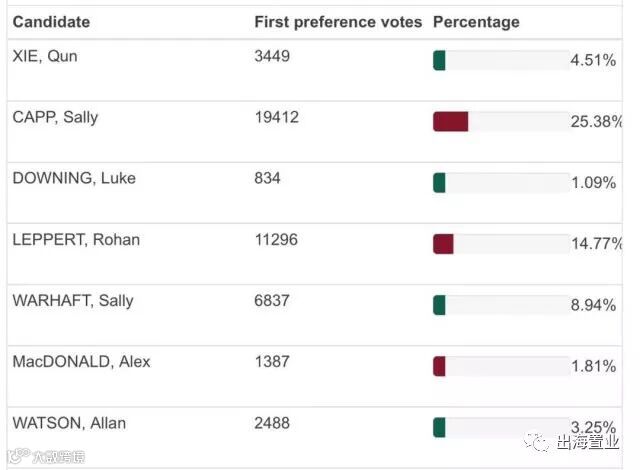Sort by First preference votes header
The width and height of the screenshot is (640, 470).
[338, 22]
